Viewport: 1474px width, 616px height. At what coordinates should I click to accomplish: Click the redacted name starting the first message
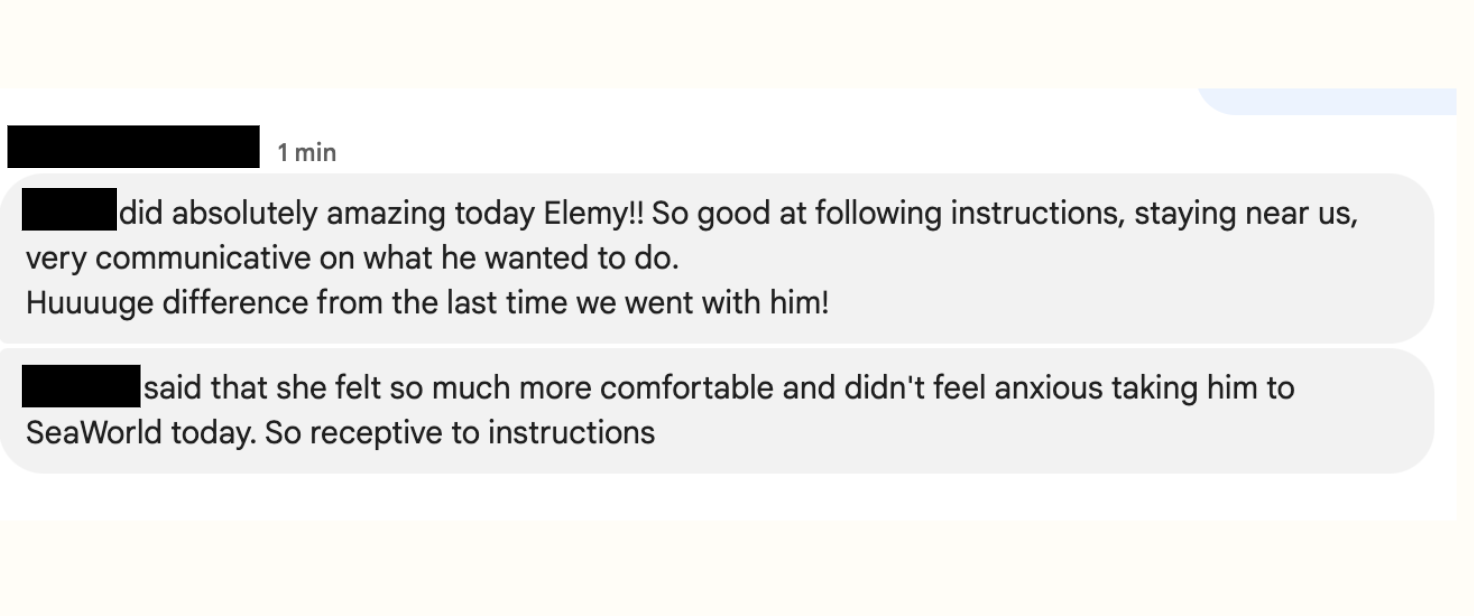pos(69,208)
